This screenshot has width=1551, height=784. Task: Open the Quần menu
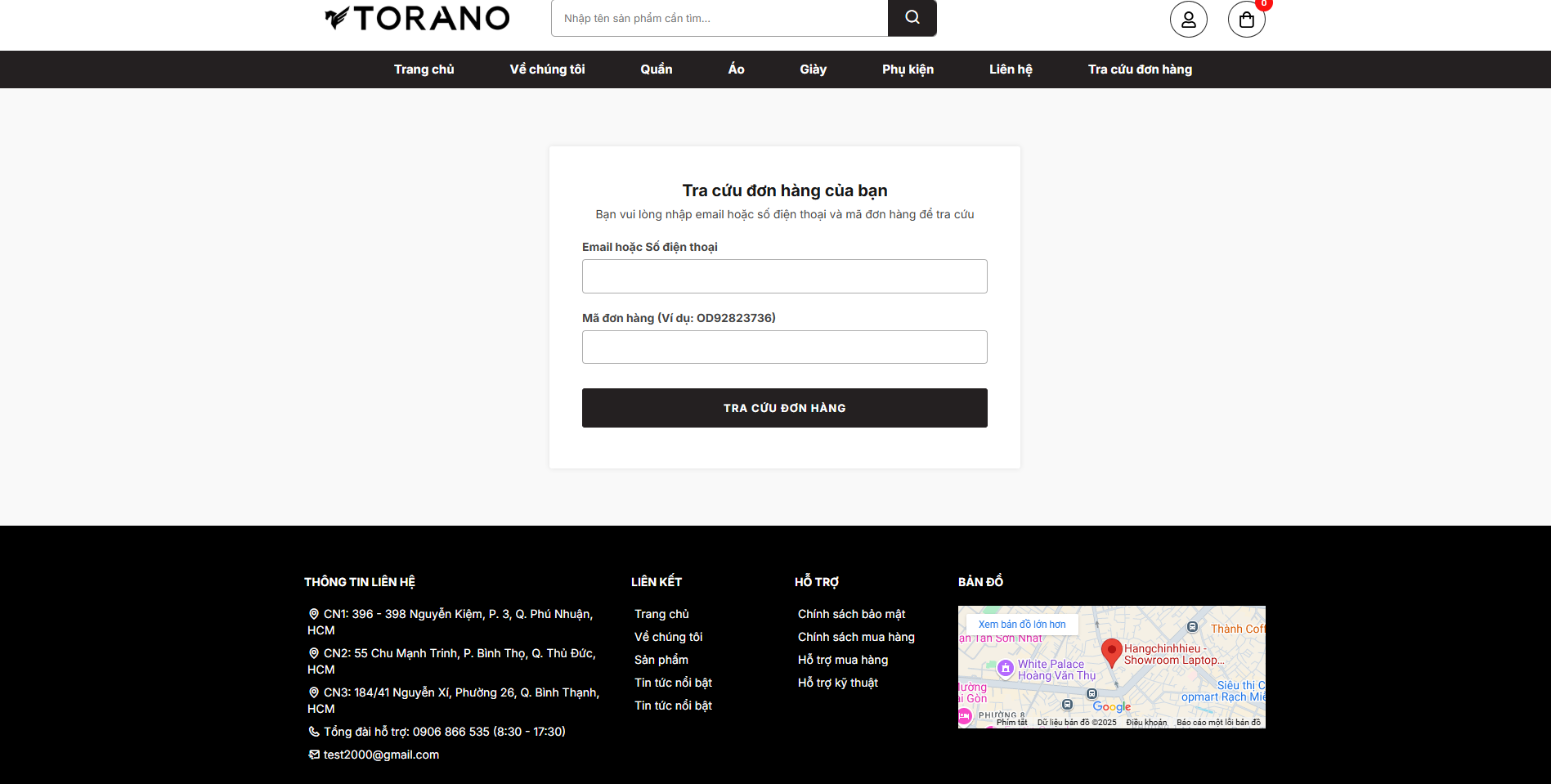pyautogui.click(x=656, y=69)
